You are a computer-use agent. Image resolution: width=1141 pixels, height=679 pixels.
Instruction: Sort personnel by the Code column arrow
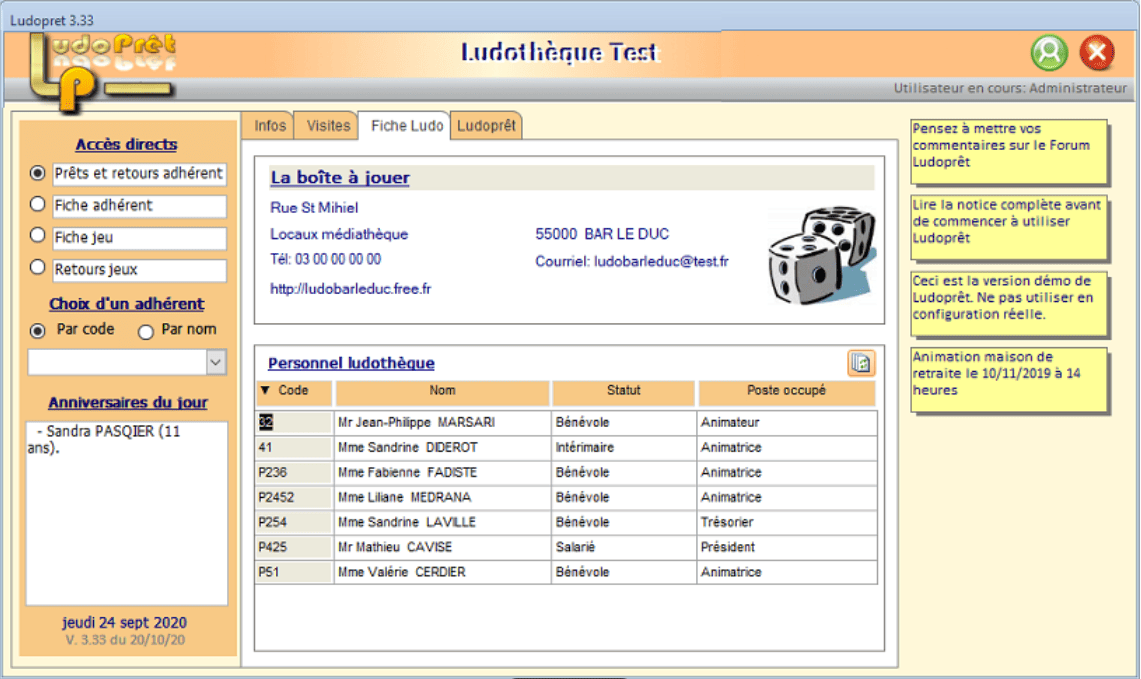266,391
